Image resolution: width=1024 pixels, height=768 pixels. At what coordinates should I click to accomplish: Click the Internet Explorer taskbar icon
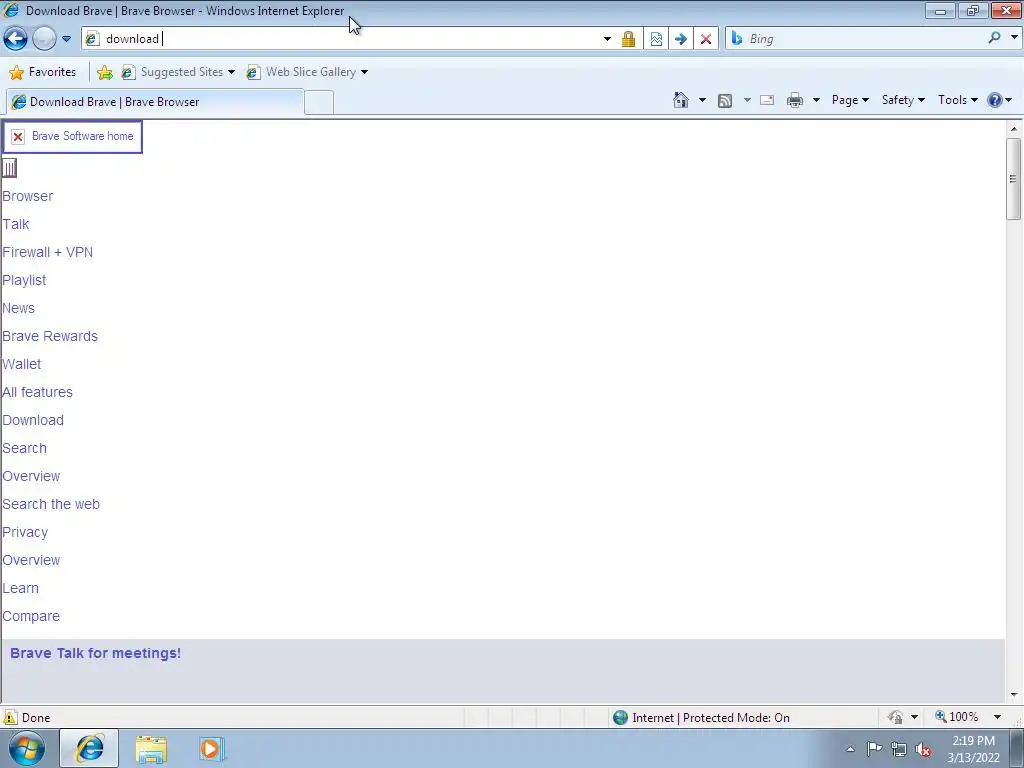89,748
